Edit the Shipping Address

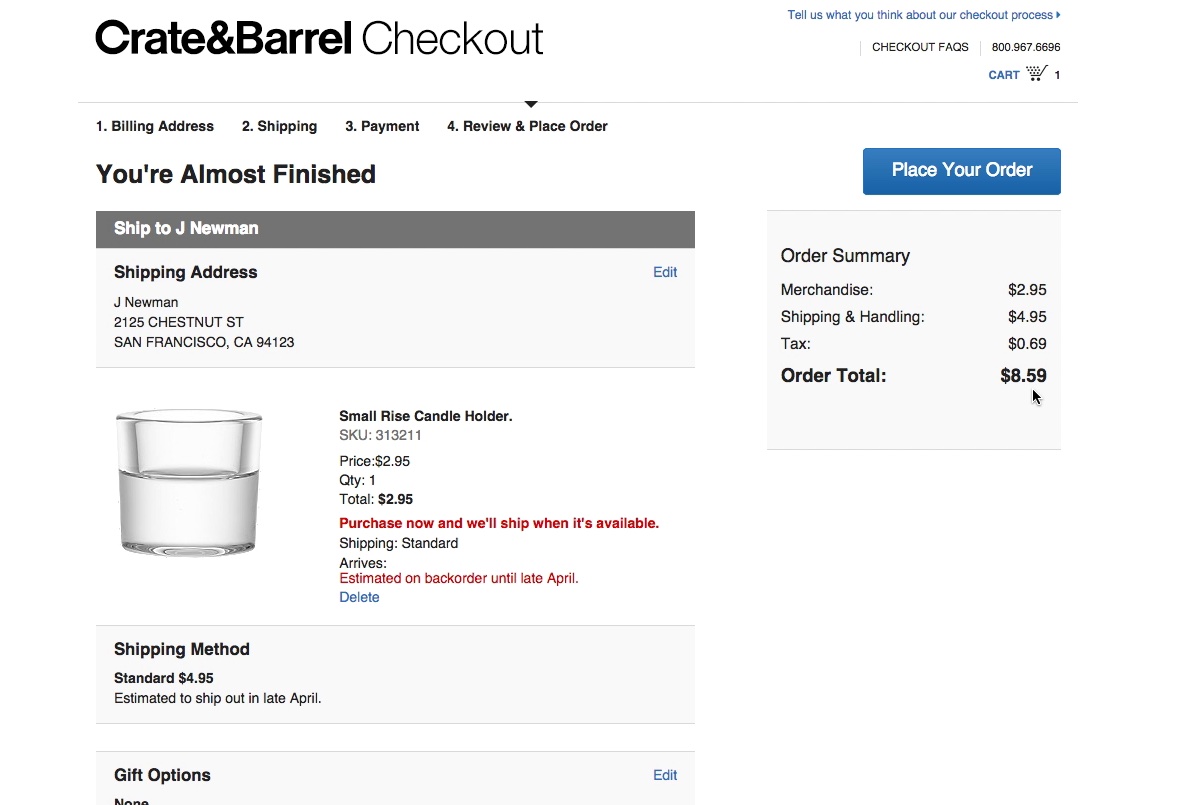click(665, 272)
